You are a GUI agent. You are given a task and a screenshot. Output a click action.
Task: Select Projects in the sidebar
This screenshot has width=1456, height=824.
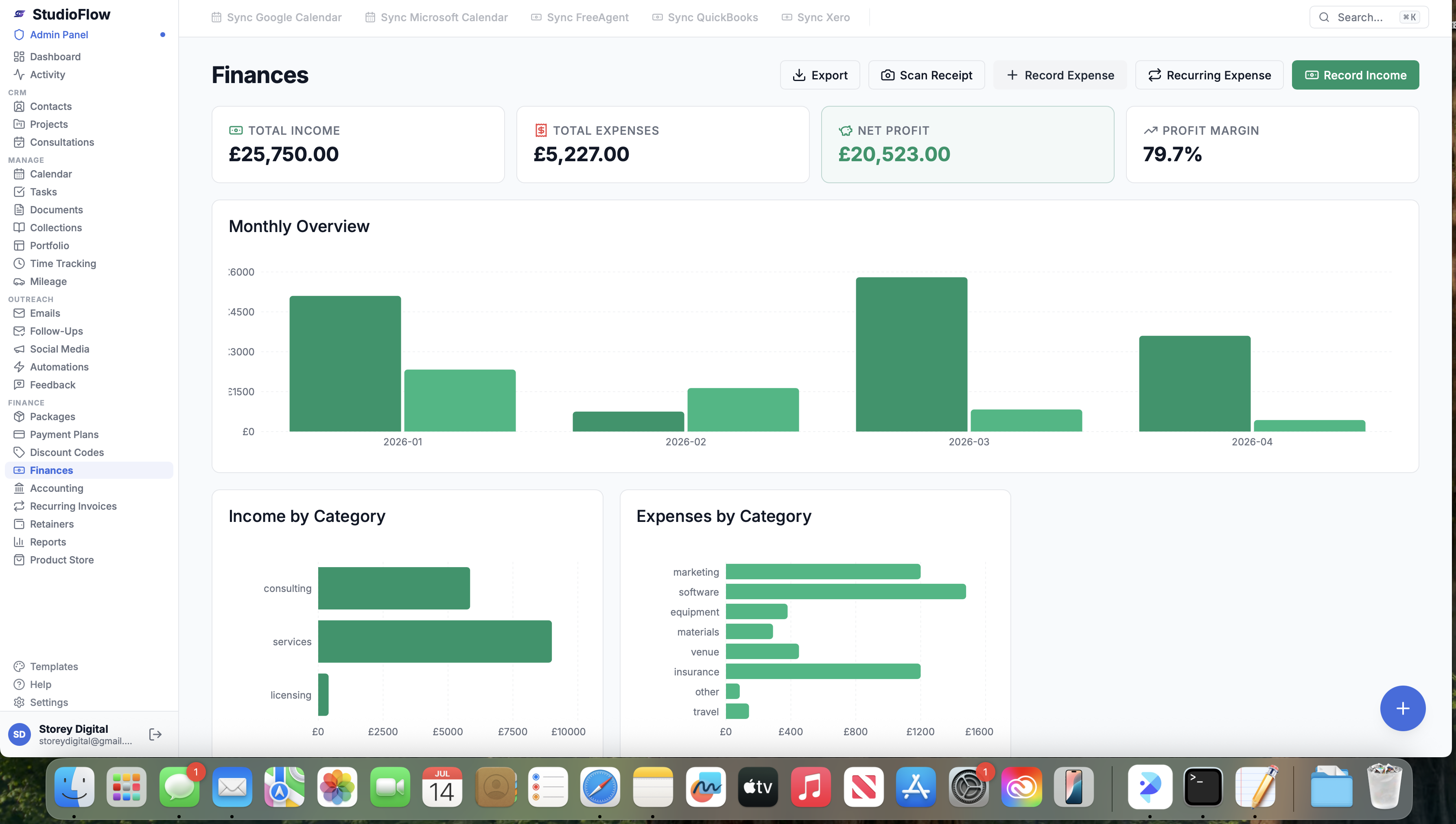point(49,125)
